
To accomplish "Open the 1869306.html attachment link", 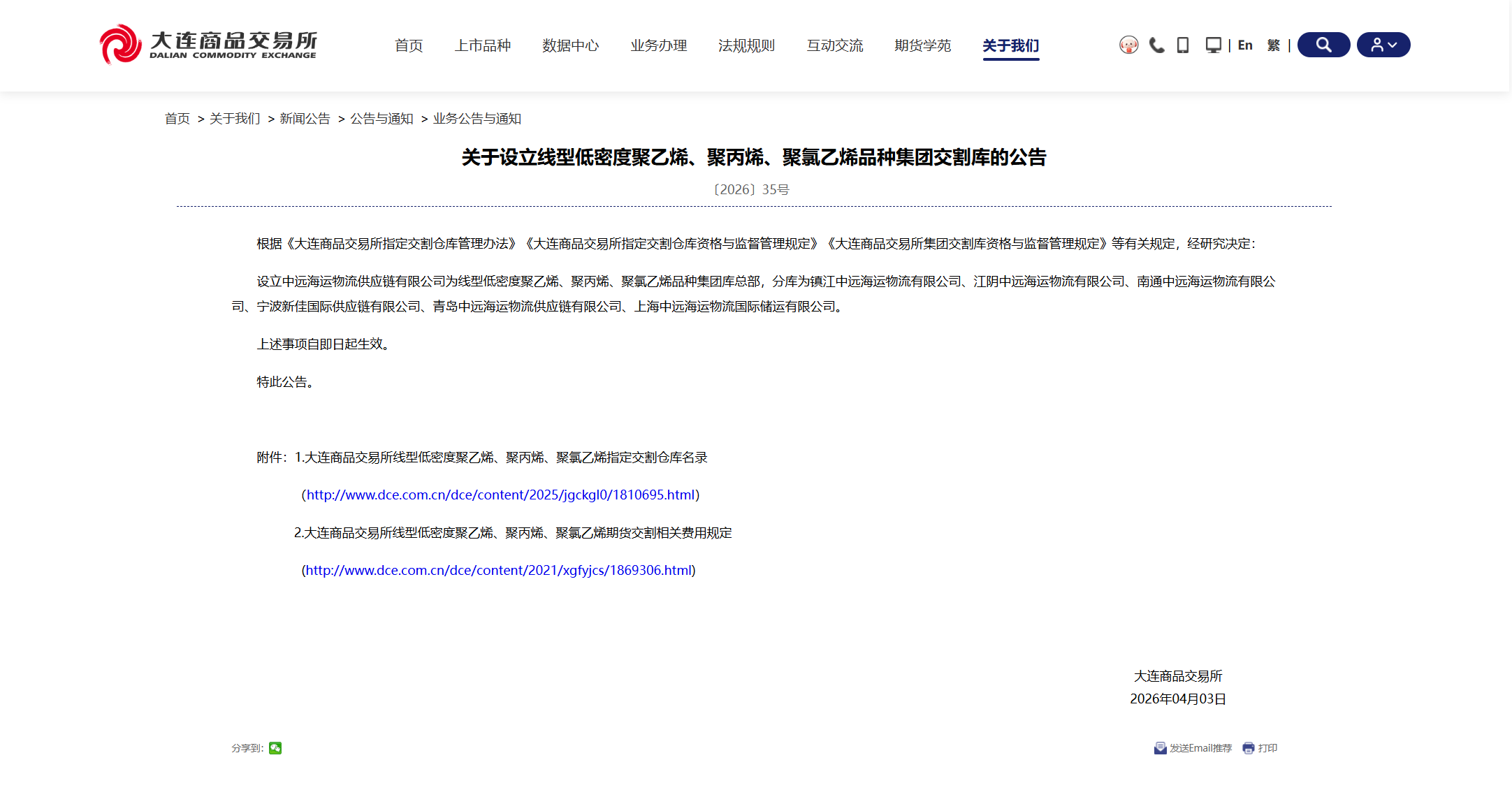I will 497,570.
